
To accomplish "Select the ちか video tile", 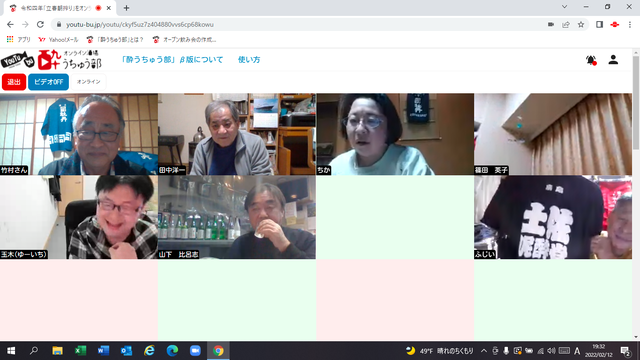I will [x=395, y=134].
